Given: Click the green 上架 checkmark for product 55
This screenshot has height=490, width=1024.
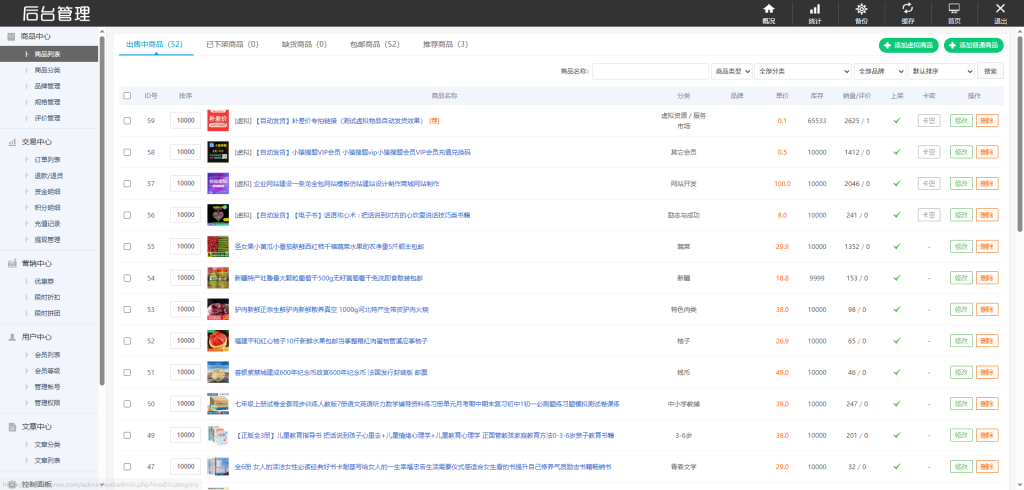Looking at the screenshot, I should pyautogui.click(x=897, y=246).
